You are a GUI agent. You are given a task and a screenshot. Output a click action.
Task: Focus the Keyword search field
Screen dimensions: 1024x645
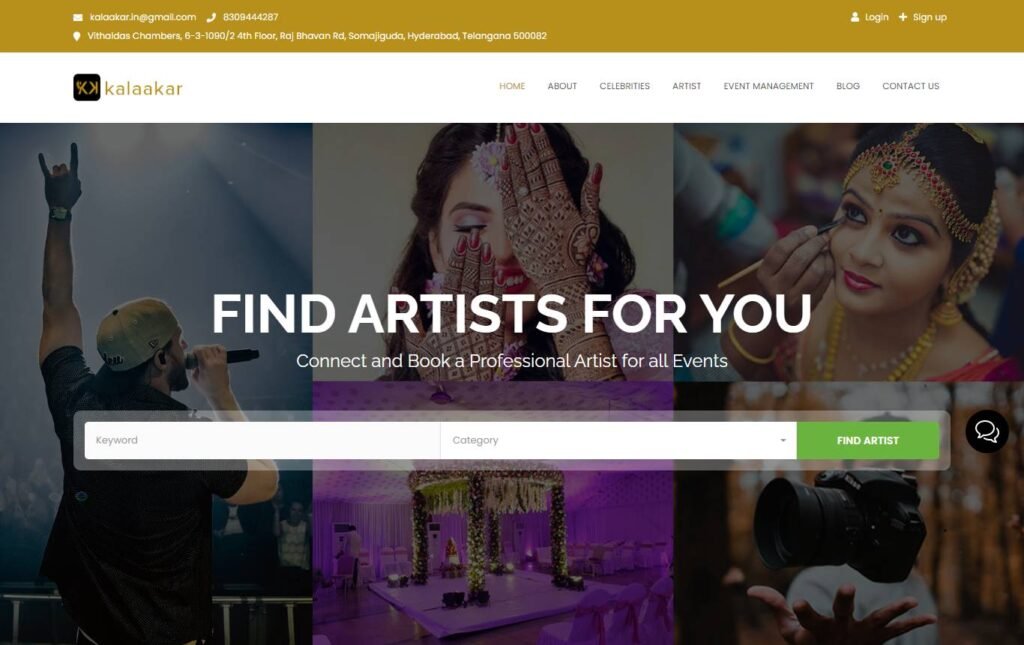point(263,440)
